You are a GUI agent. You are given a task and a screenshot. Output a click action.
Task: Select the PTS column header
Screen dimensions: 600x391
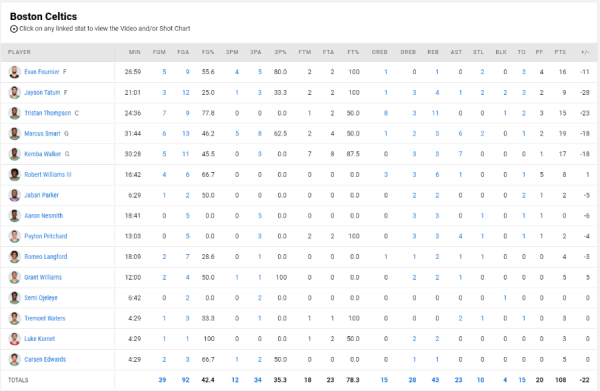pos(560,52)
